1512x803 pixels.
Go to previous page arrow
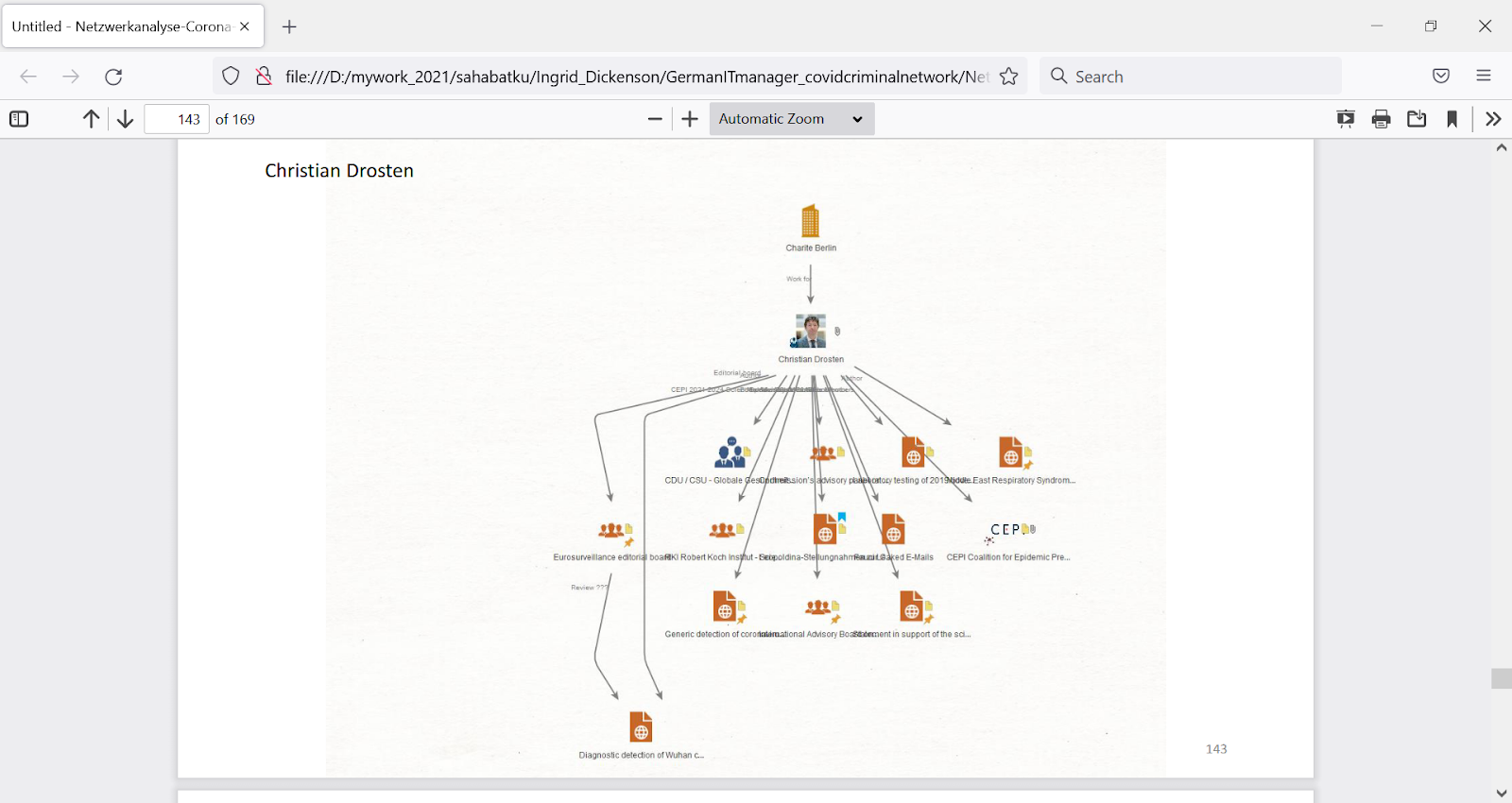tap(91, 119)
